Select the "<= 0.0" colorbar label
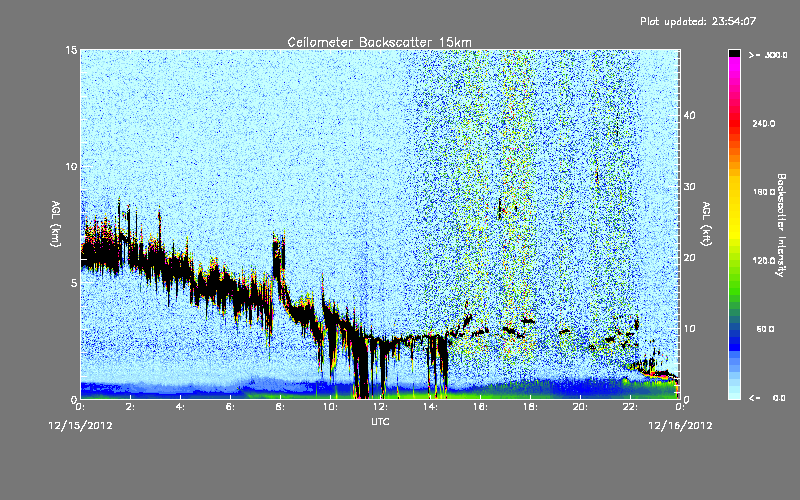 768,398
